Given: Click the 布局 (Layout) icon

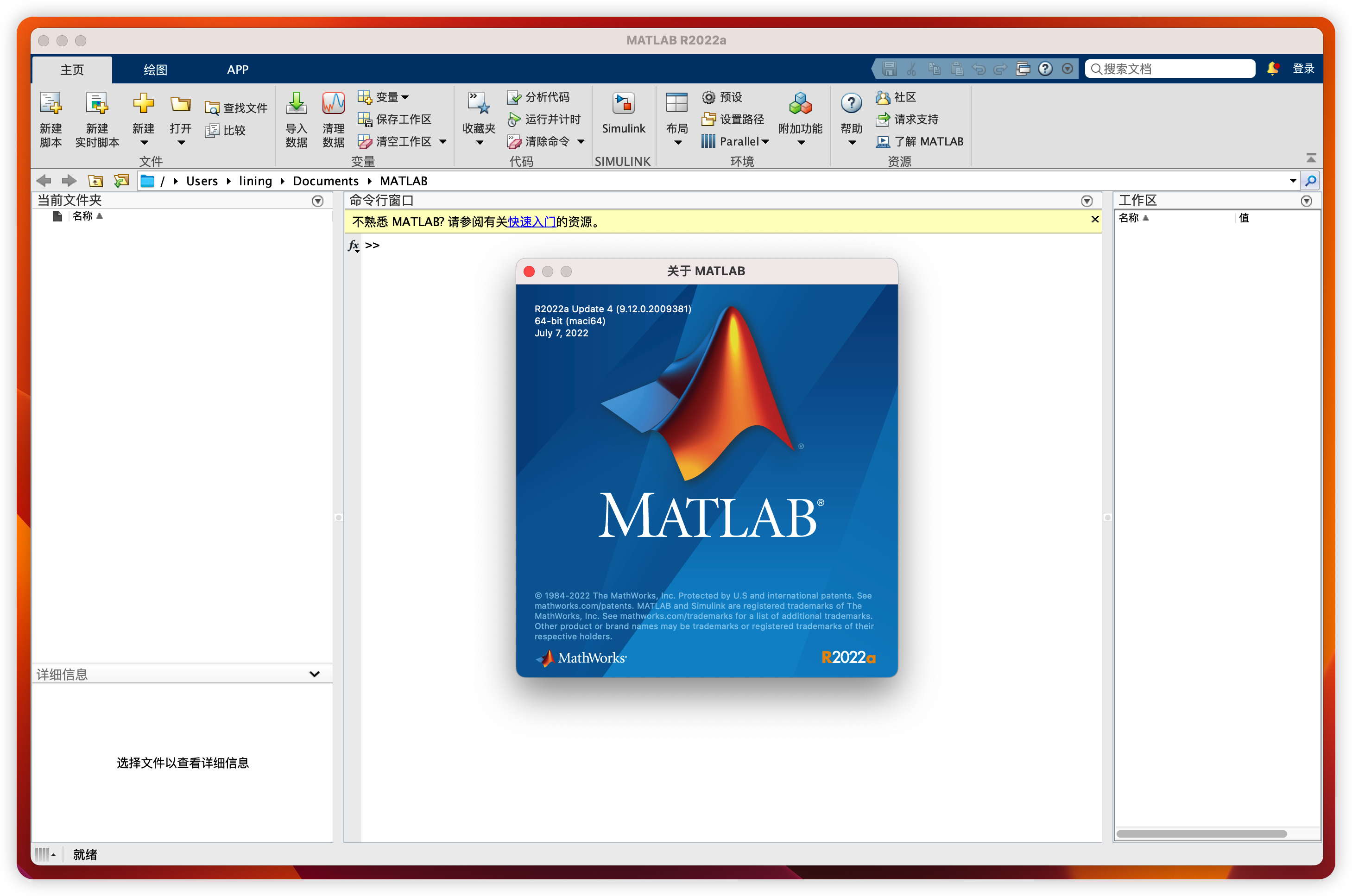Looking at the screenshot, I should point(677,104).
